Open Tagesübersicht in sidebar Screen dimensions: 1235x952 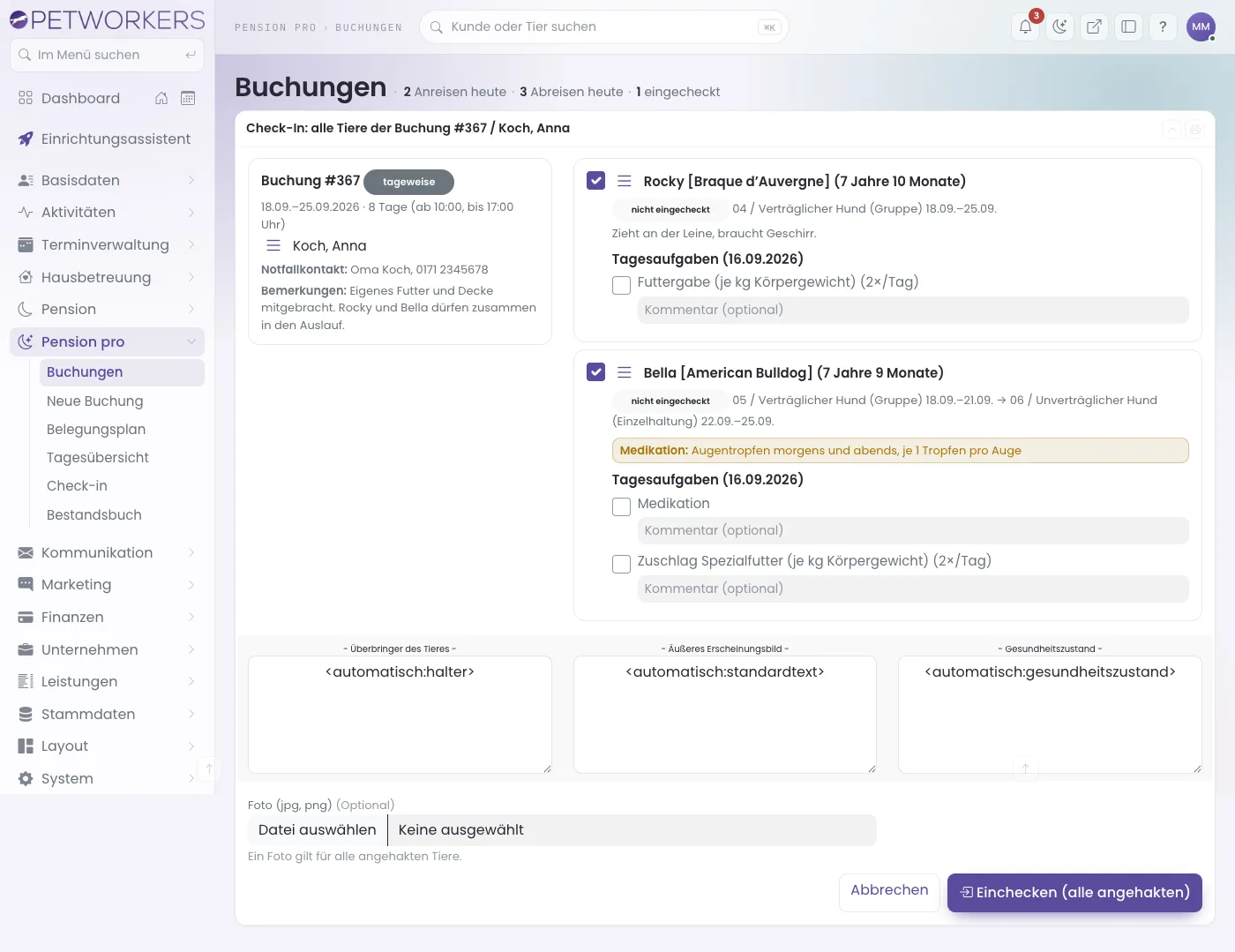pos(122,457)
